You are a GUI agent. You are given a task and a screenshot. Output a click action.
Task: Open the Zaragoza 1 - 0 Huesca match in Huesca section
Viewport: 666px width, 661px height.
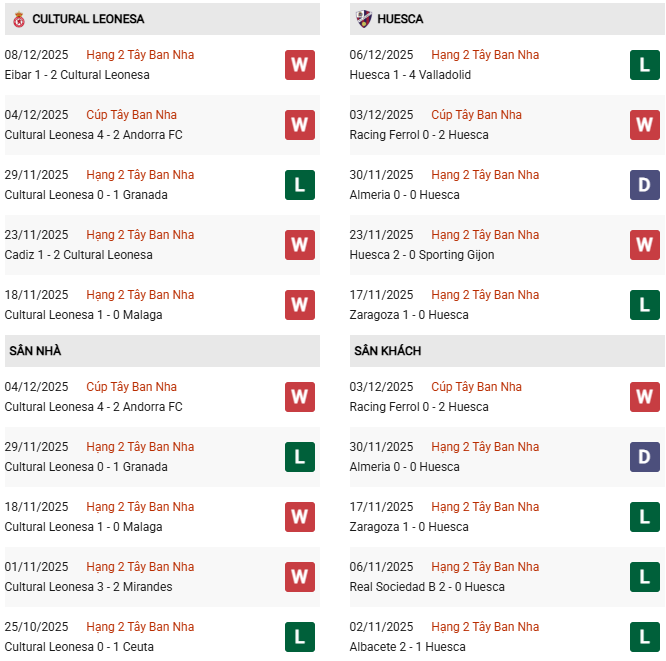click(x=409, y=315)
